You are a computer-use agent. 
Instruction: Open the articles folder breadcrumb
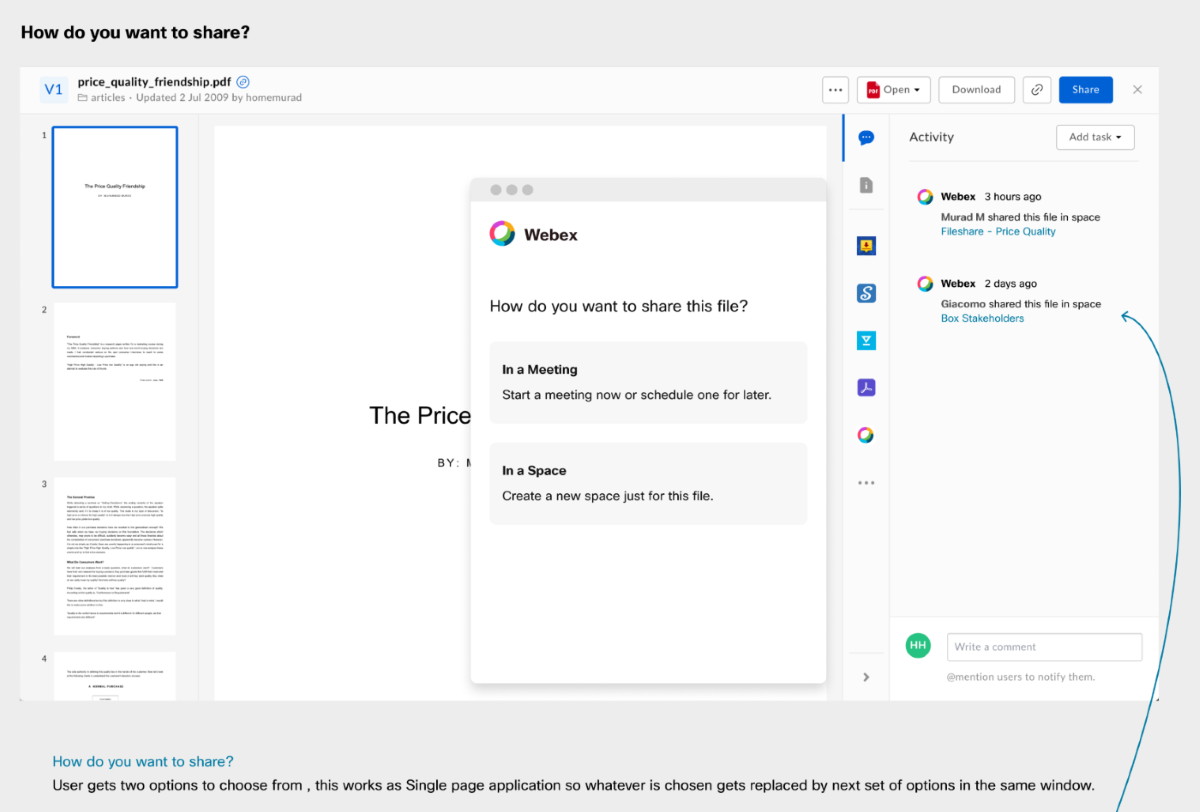102,98
